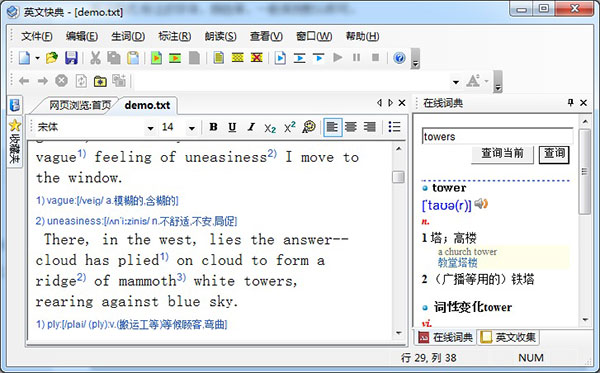This screenshot has height=373, width=600.
Task: Toggle italic formatting
Action: (x=251, y=127)
